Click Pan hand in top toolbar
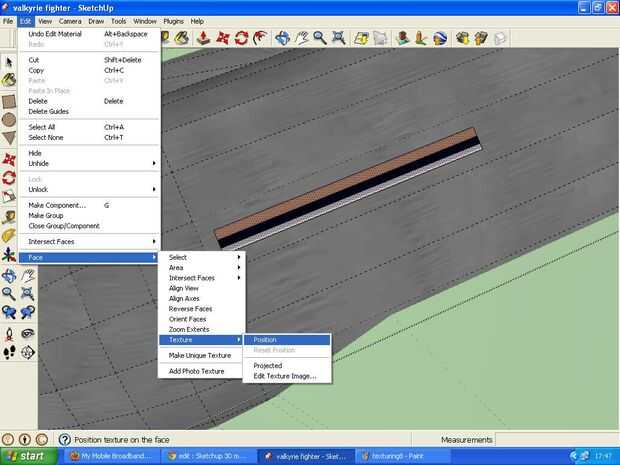Screen dimensions: 620x465 [x=301, y=38]
